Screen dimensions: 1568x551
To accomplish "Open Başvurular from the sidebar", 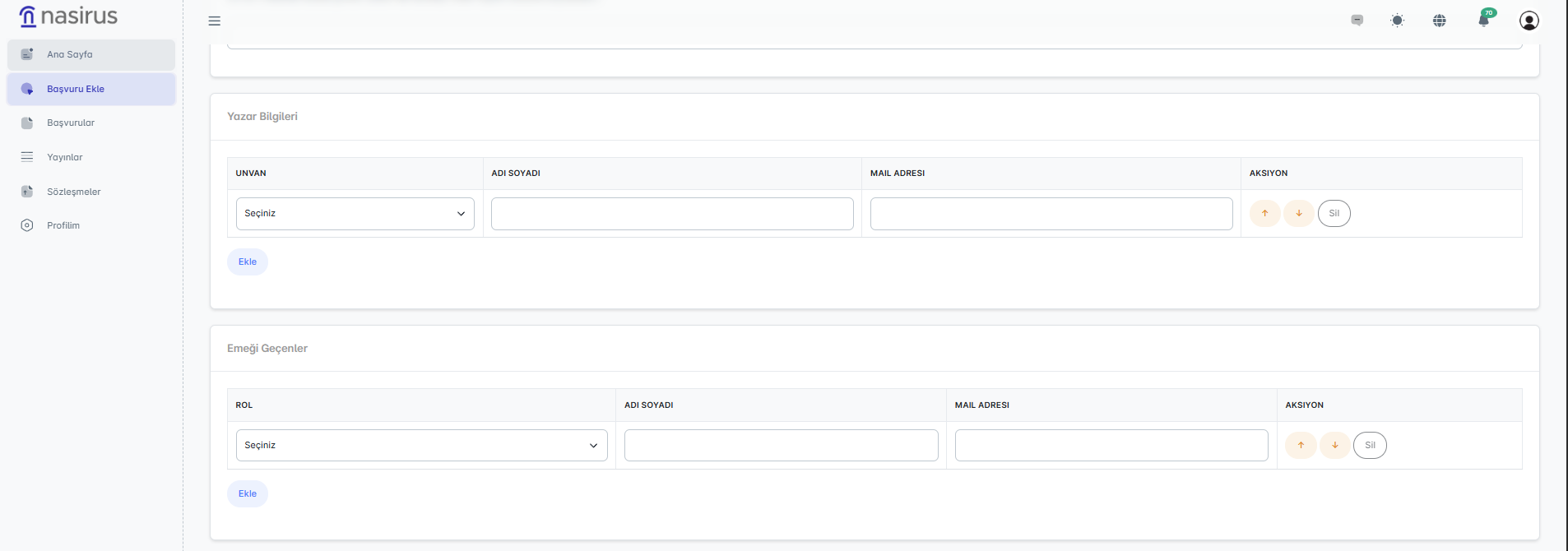I will click(71, 123).
